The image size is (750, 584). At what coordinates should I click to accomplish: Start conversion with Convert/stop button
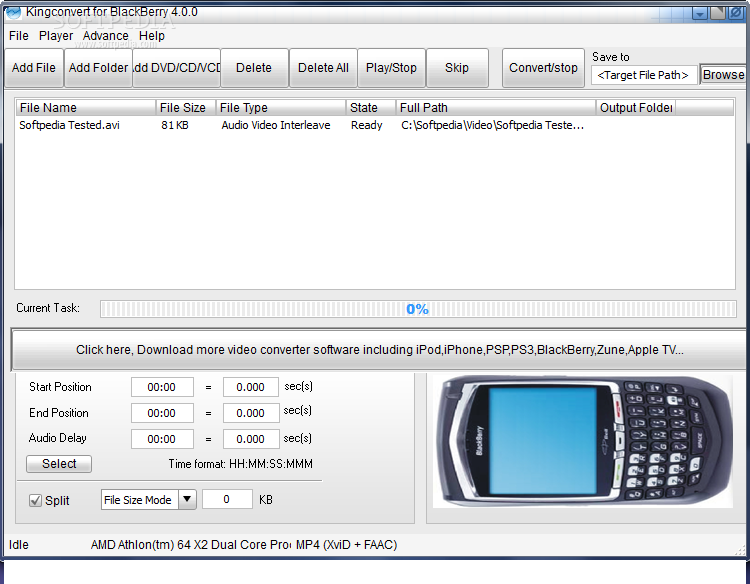tap(543, 68)
